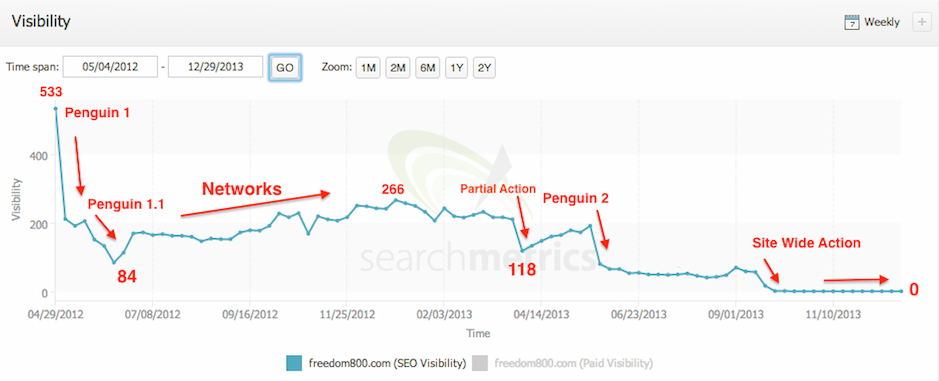Click the data point labeled 118
The width and height of the screenshot is (939, 381).
[522, 250]
